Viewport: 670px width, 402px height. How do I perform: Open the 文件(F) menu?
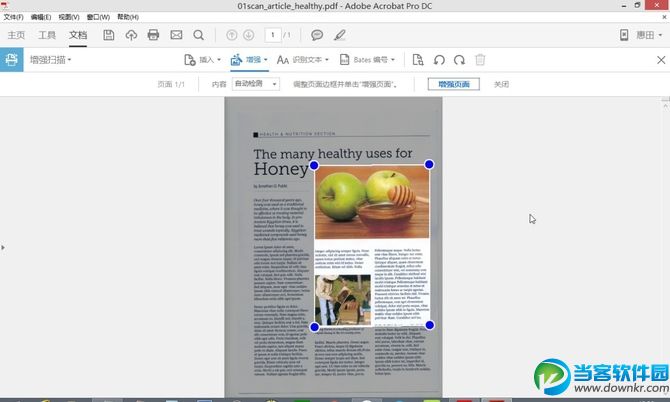(13, 17)
